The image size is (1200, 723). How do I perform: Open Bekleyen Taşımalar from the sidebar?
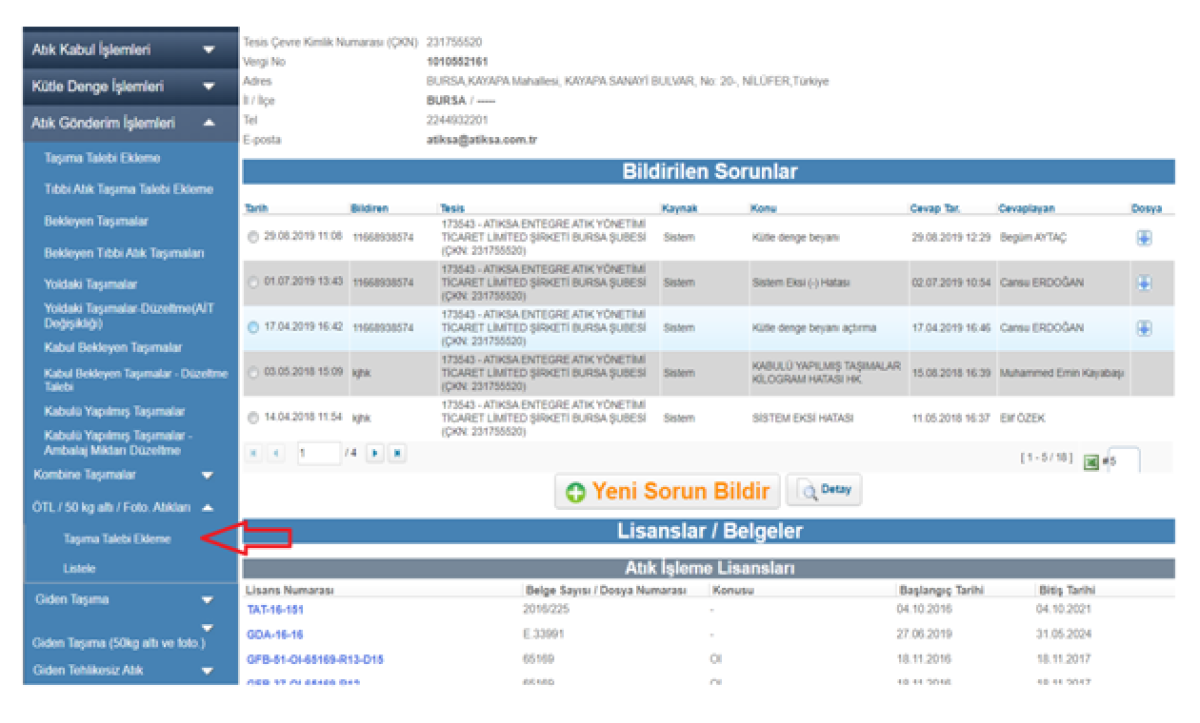pyautogui.click(x=96, y=221)
